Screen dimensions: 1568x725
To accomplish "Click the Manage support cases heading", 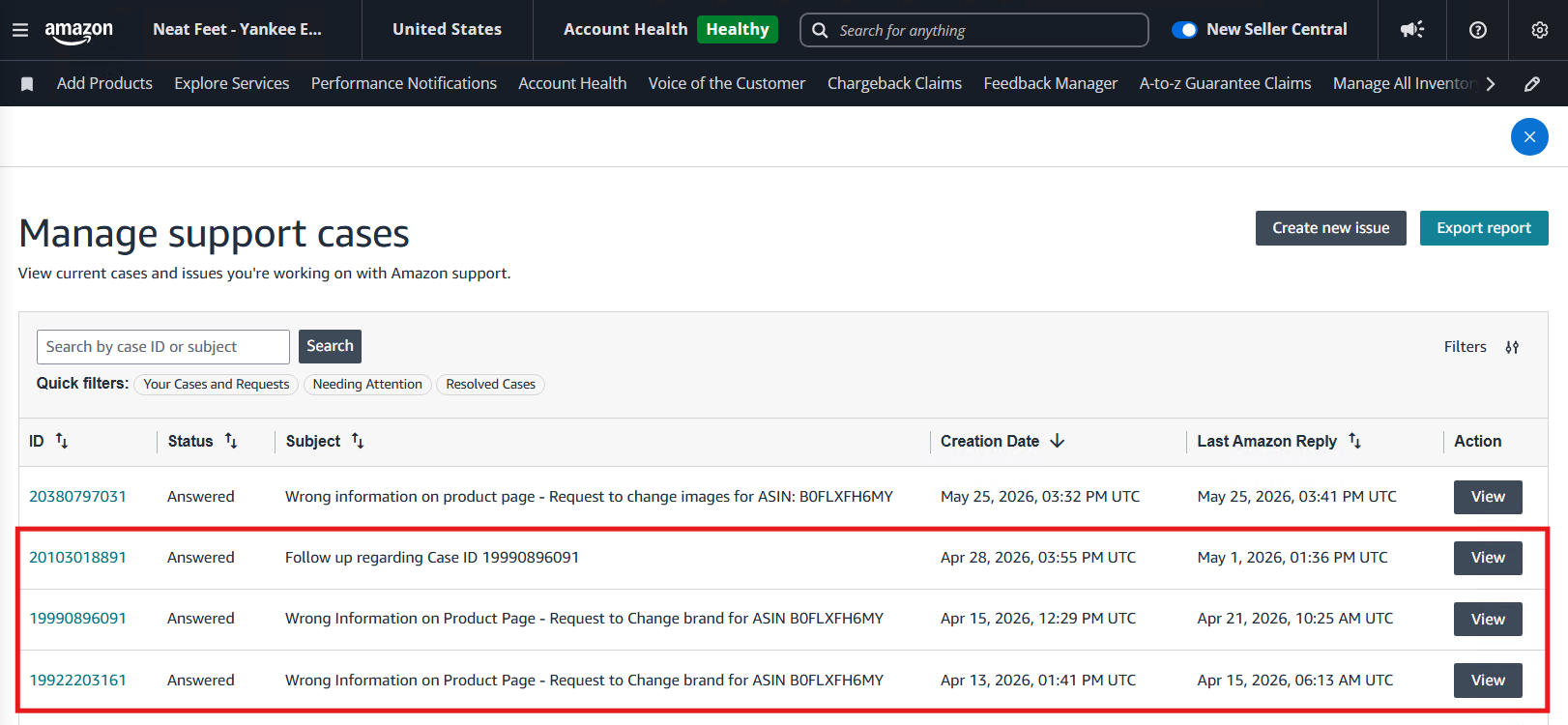I will coord(215,234).
